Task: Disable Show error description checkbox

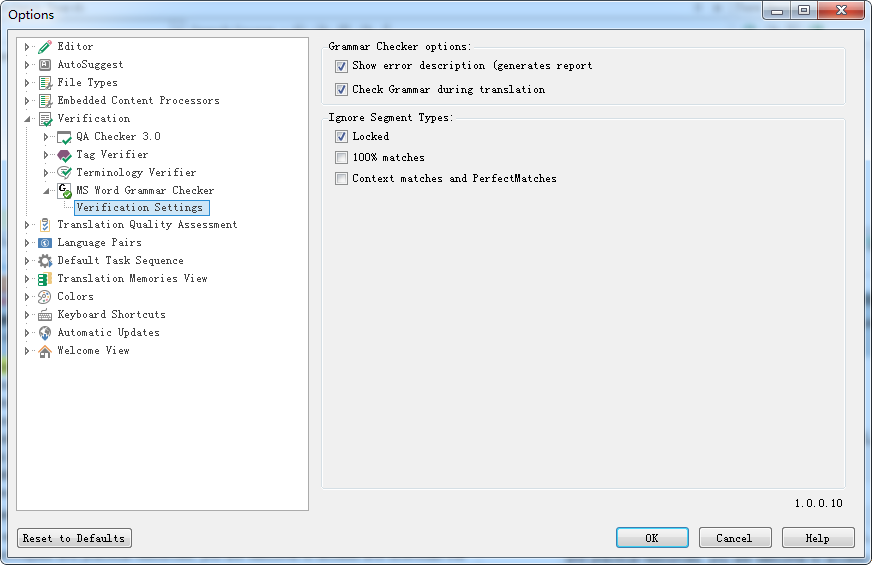Action: point(342,66)
